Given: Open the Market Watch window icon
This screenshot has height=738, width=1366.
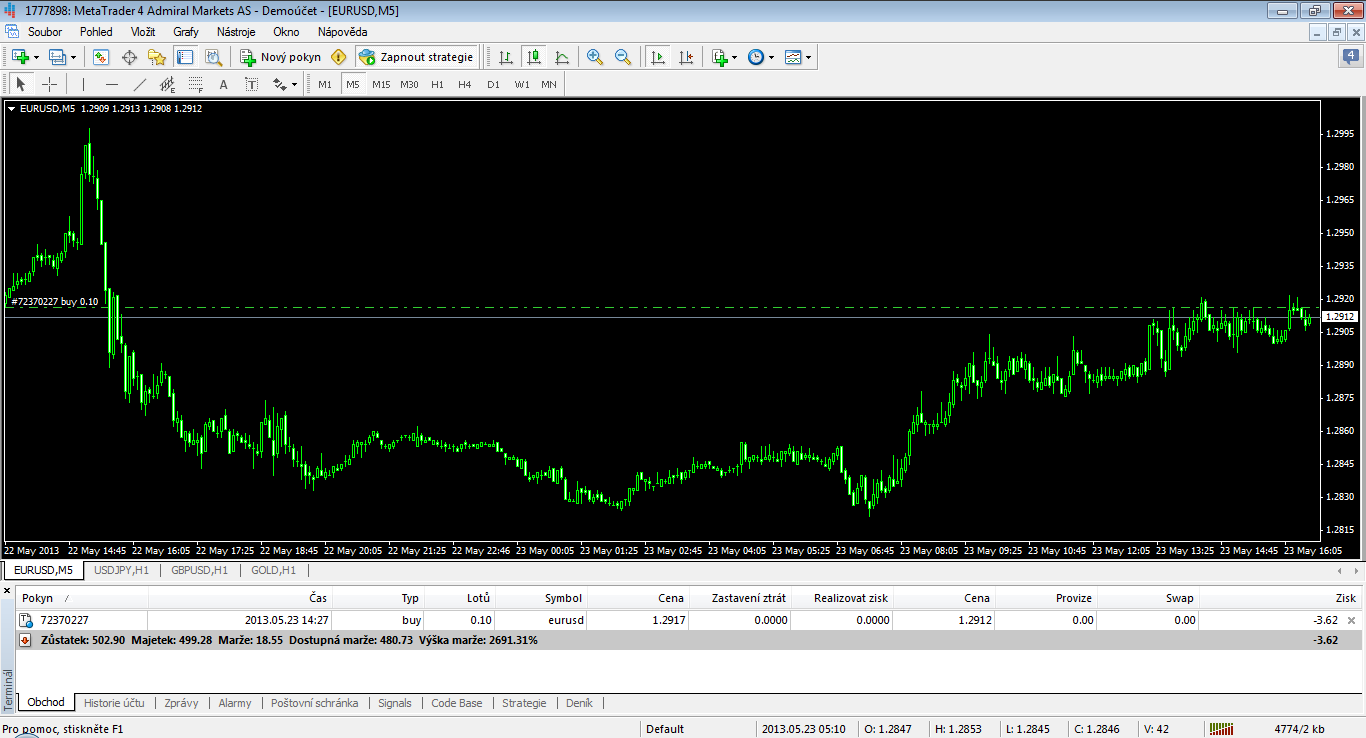Looking at the screenshot, I should tap(101, 57).
